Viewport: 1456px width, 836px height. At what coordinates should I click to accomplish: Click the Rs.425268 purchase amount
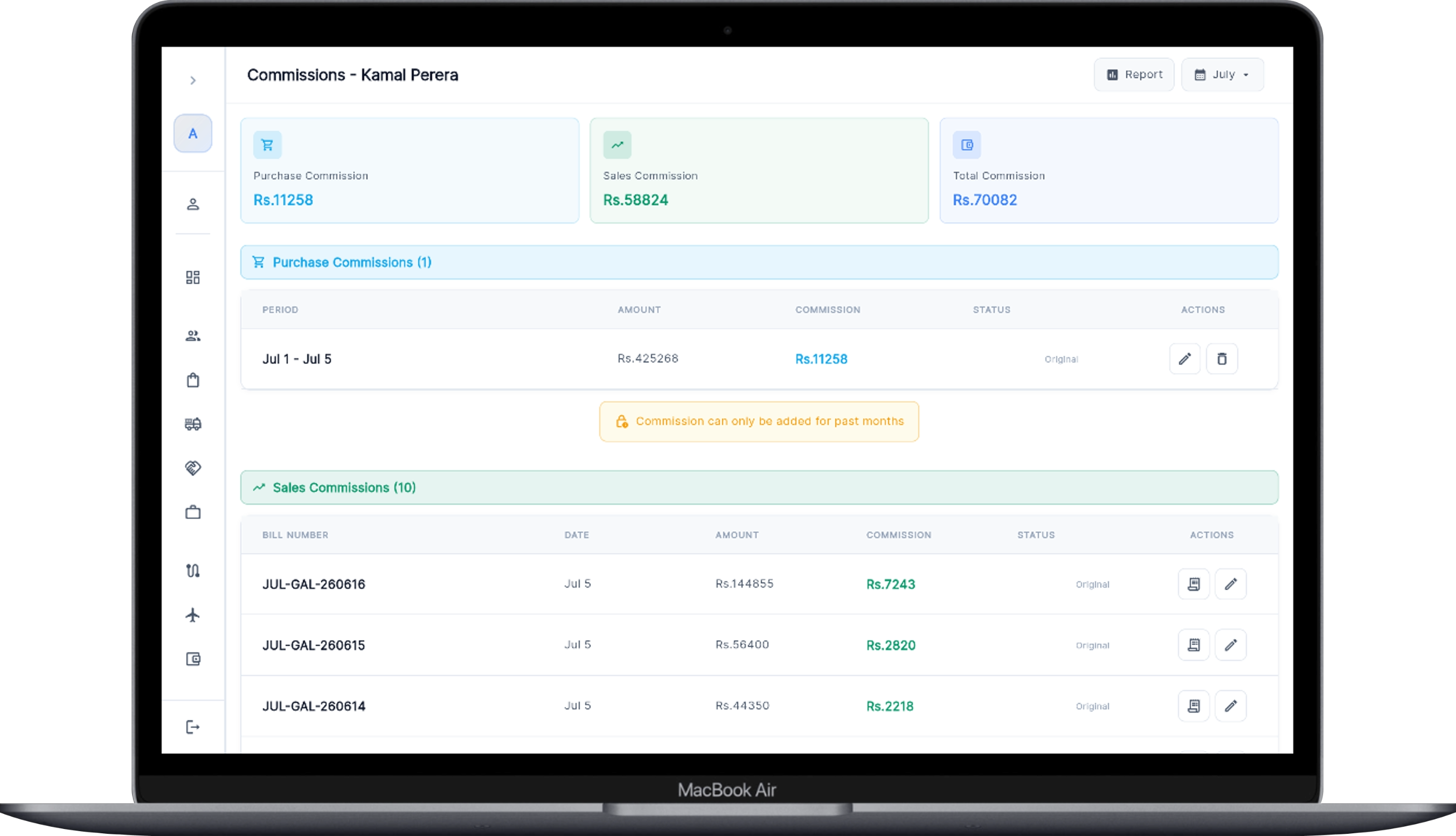click(x=648, y=358)
